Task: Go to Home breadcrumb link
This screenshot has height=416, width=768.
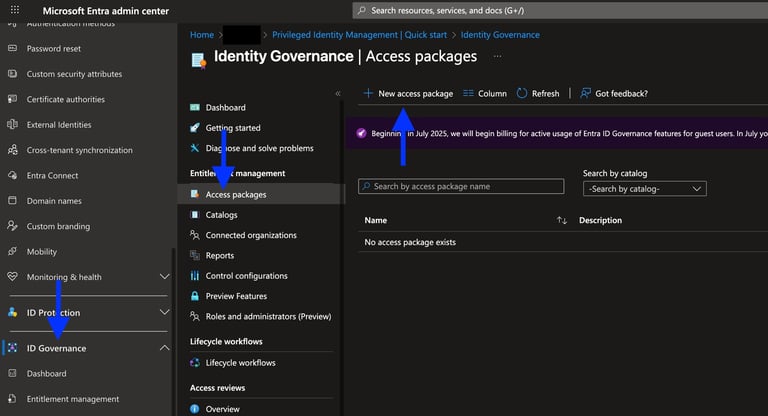Action: coord(202,35)
